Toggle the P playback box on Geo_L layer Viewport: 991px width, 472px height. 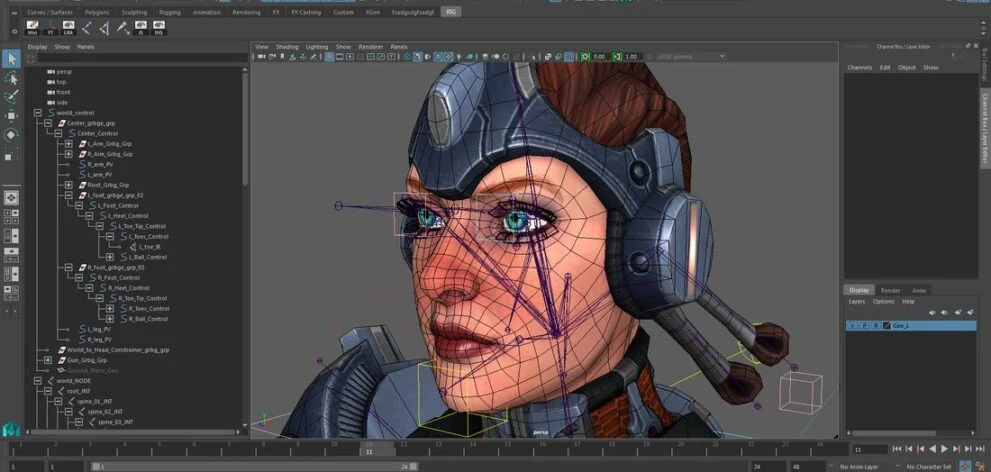coord(863,326)
